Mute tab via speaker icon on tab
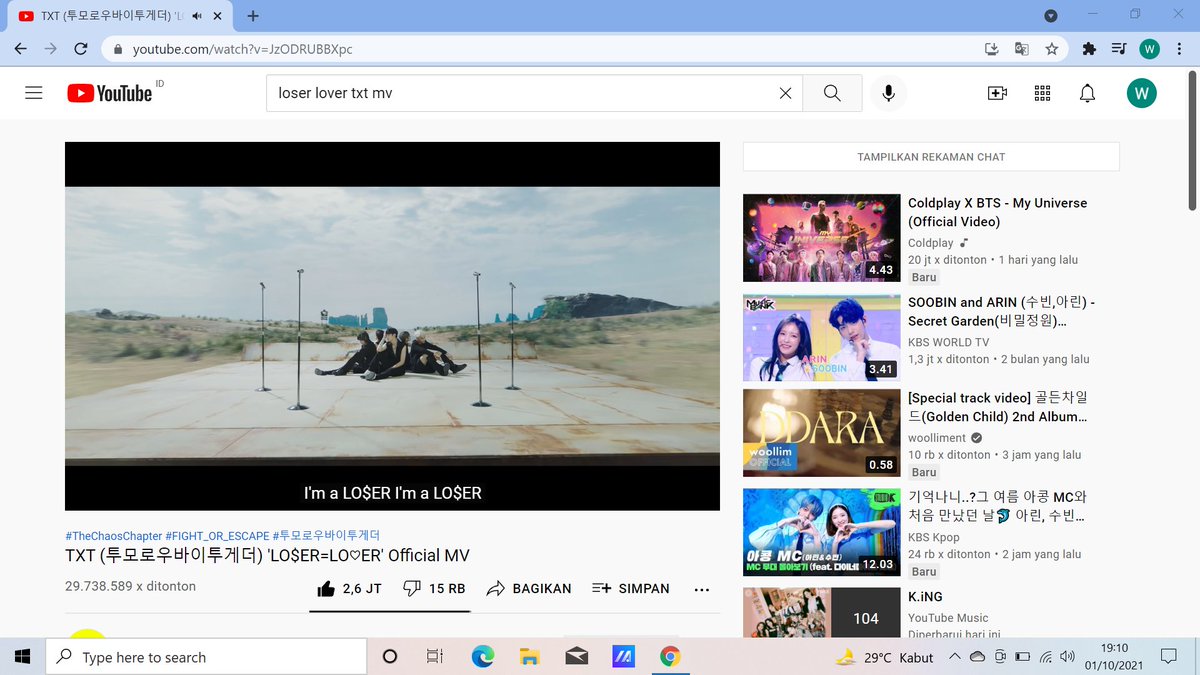This screenshot has height=675, width=1200. click(x=197, y=16)
